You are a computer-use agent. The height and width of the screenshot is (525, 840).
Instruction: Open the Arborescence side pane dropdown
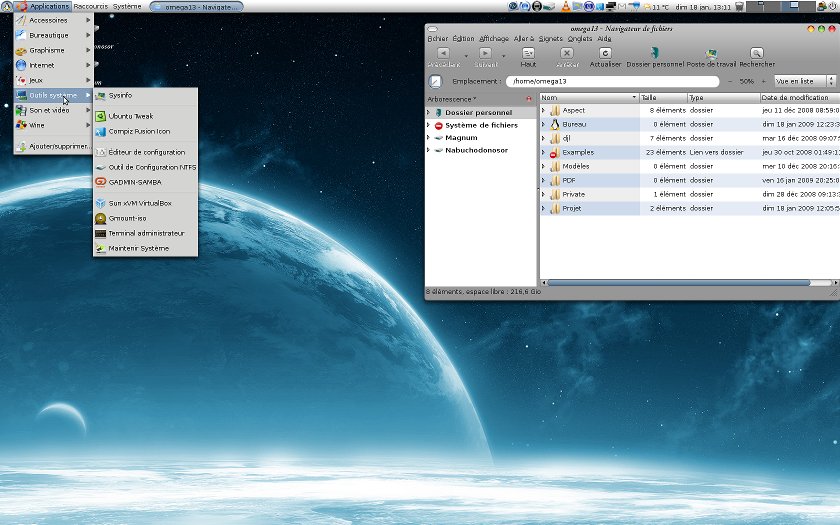[x=452, y=99]
